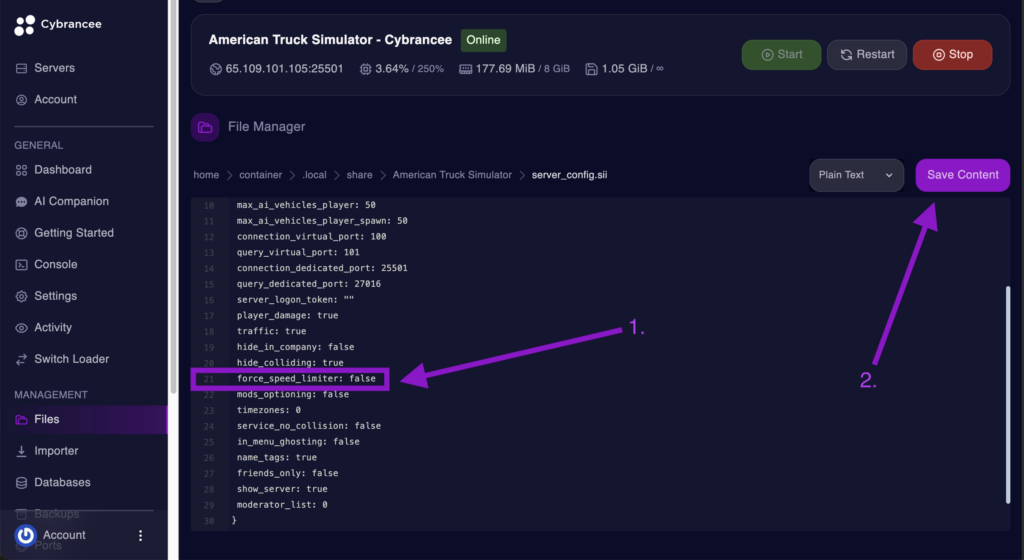Image resolution: width=1024 pixels, height=560 pixels.
Task: Click the query_dedicated_port: 27016 line
Action: (308, 284)
